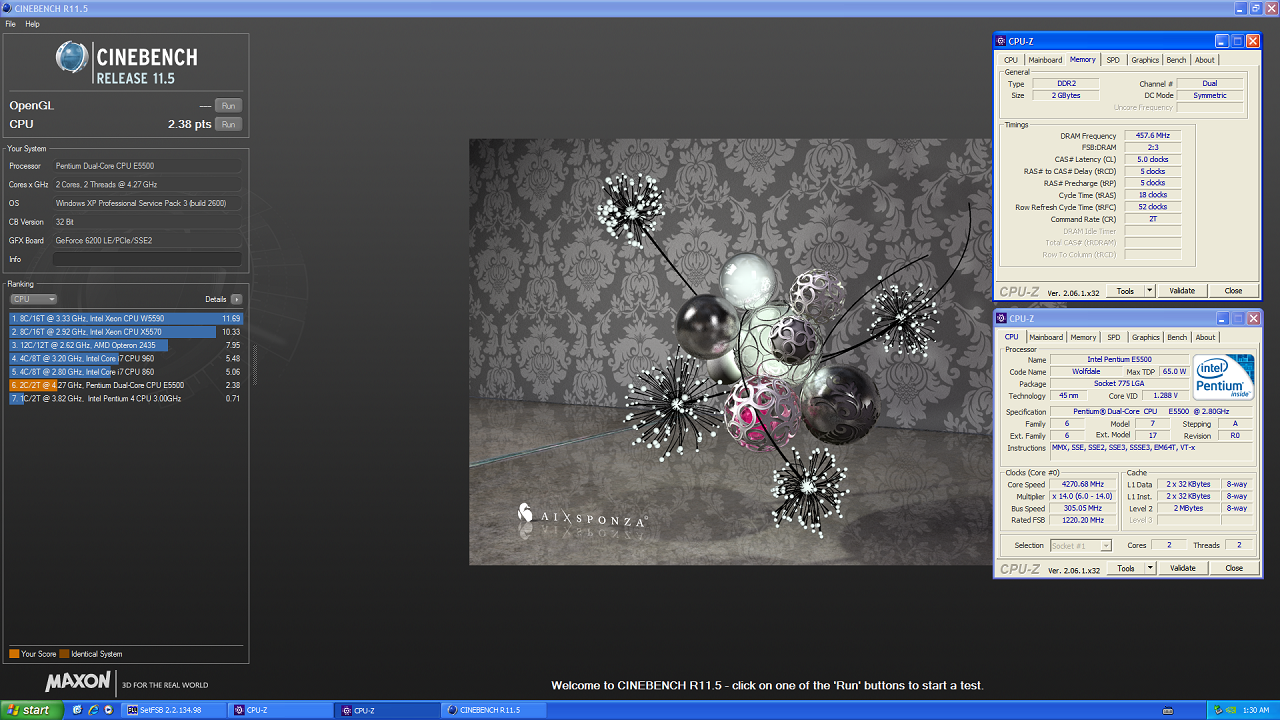Open Bench tab in the CPU-Z window showing the DRAM timings

[x=1177, y=60]
